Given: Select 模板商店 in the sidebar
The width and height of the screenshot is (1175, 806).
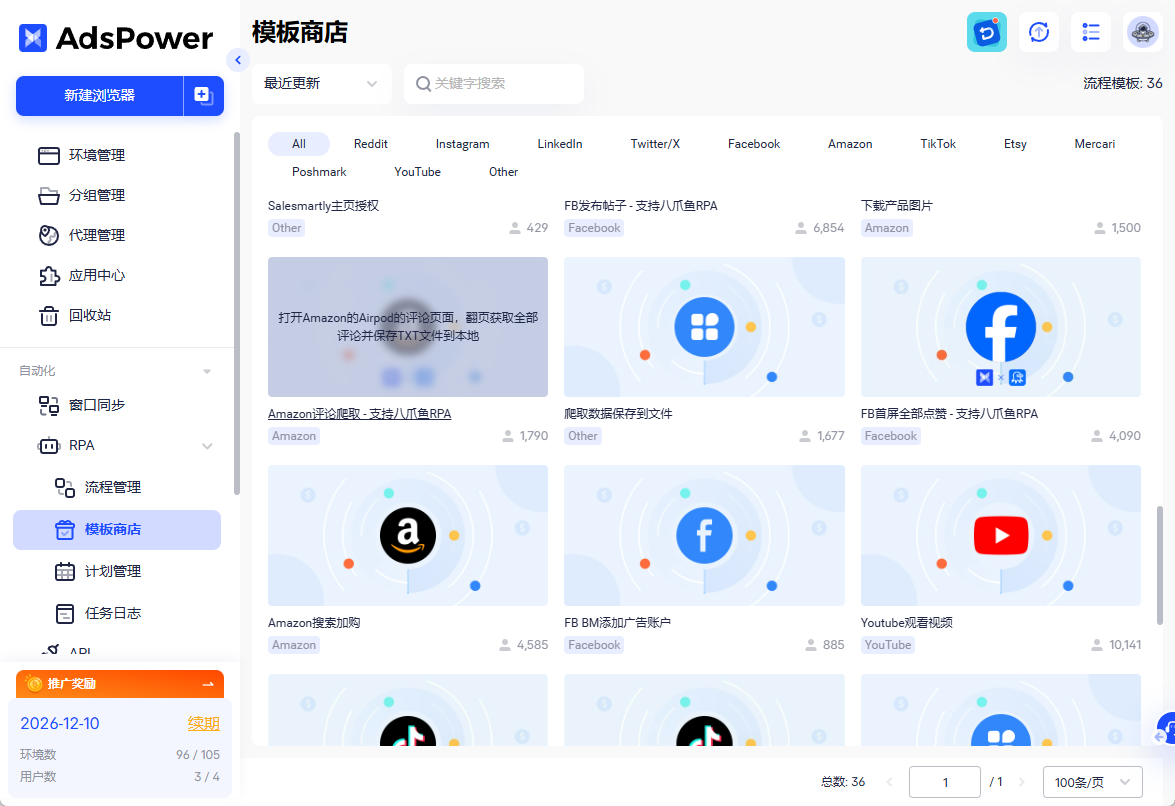Looking at the screenshot, I should [x=117, y=530].
